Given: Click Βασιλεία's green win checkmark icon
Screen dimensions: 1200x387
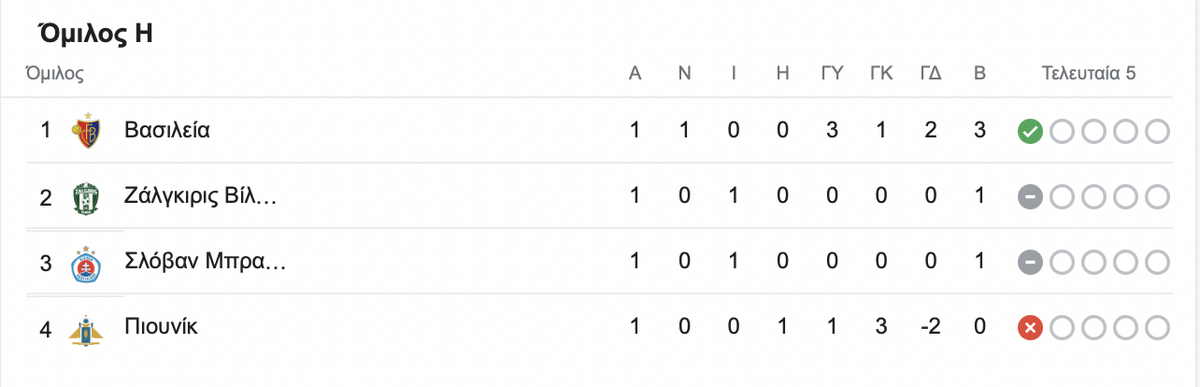Looking at the screenshot, I should [1030, 131].
